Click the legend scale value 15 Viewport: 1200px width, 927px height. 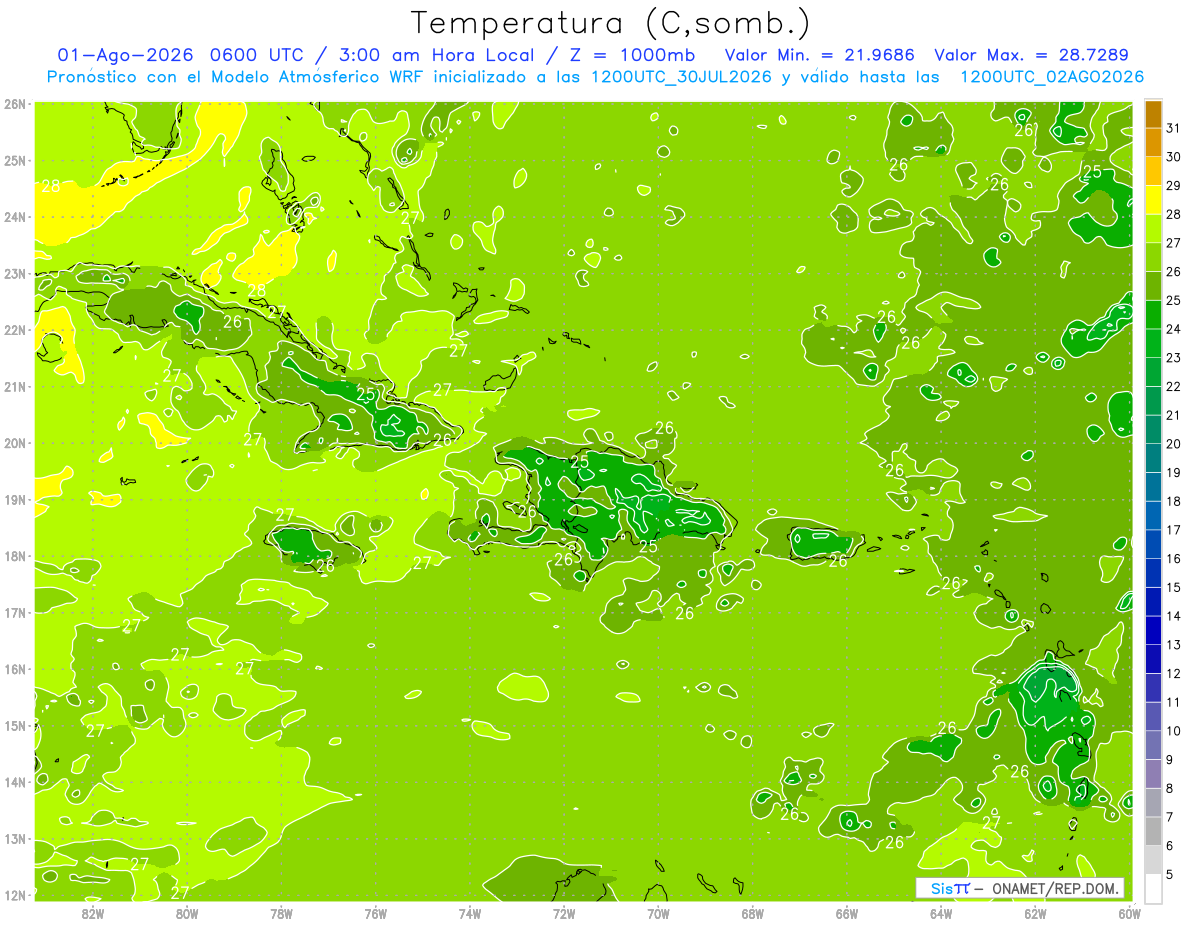point(1173,587)
